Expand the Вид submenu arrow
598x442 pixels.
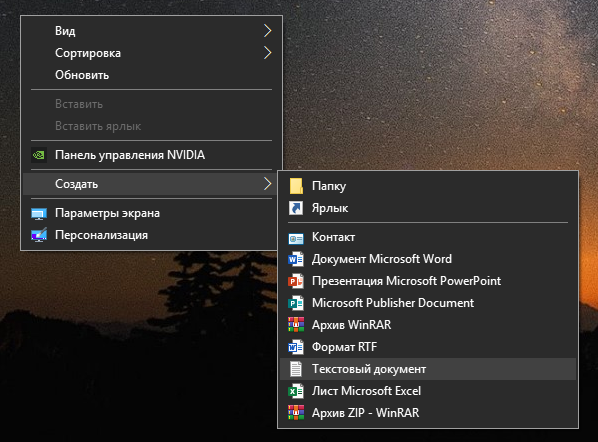click(x=267, y=31)
